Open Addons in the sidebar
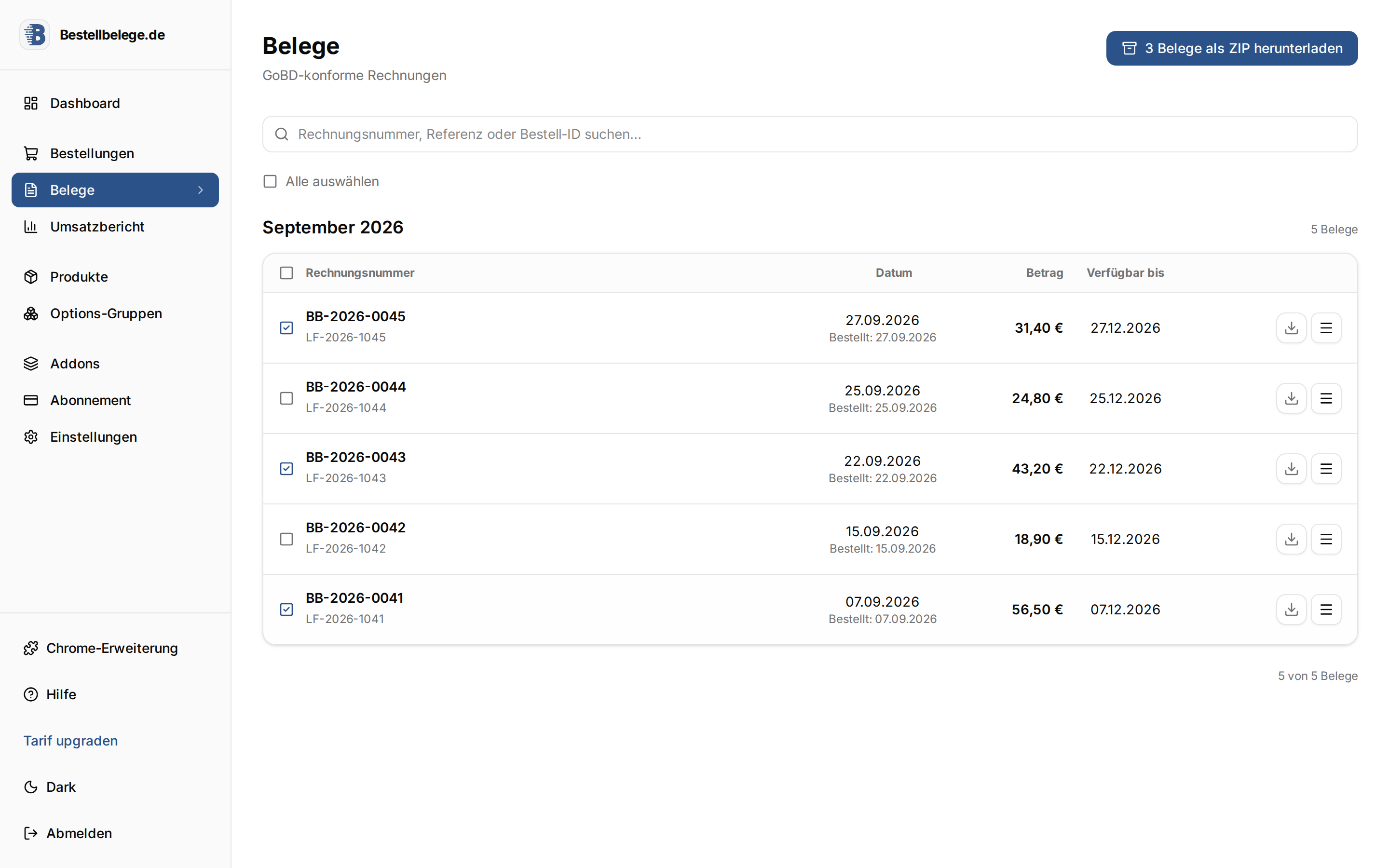Viewport: 1389px width, 868px height. pos(115,364)
